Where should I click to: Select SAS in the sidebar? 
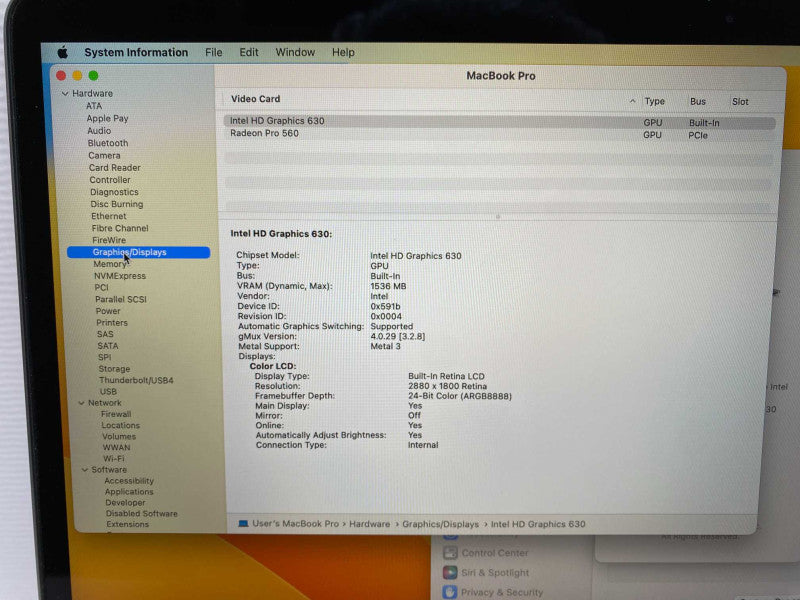pos(105,335)
